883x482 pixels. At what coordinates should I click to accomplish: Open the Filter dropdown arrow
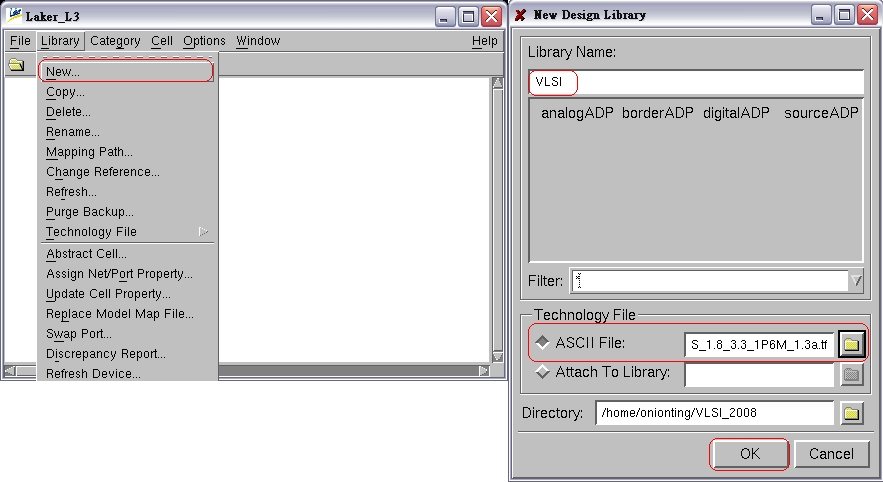856,280
